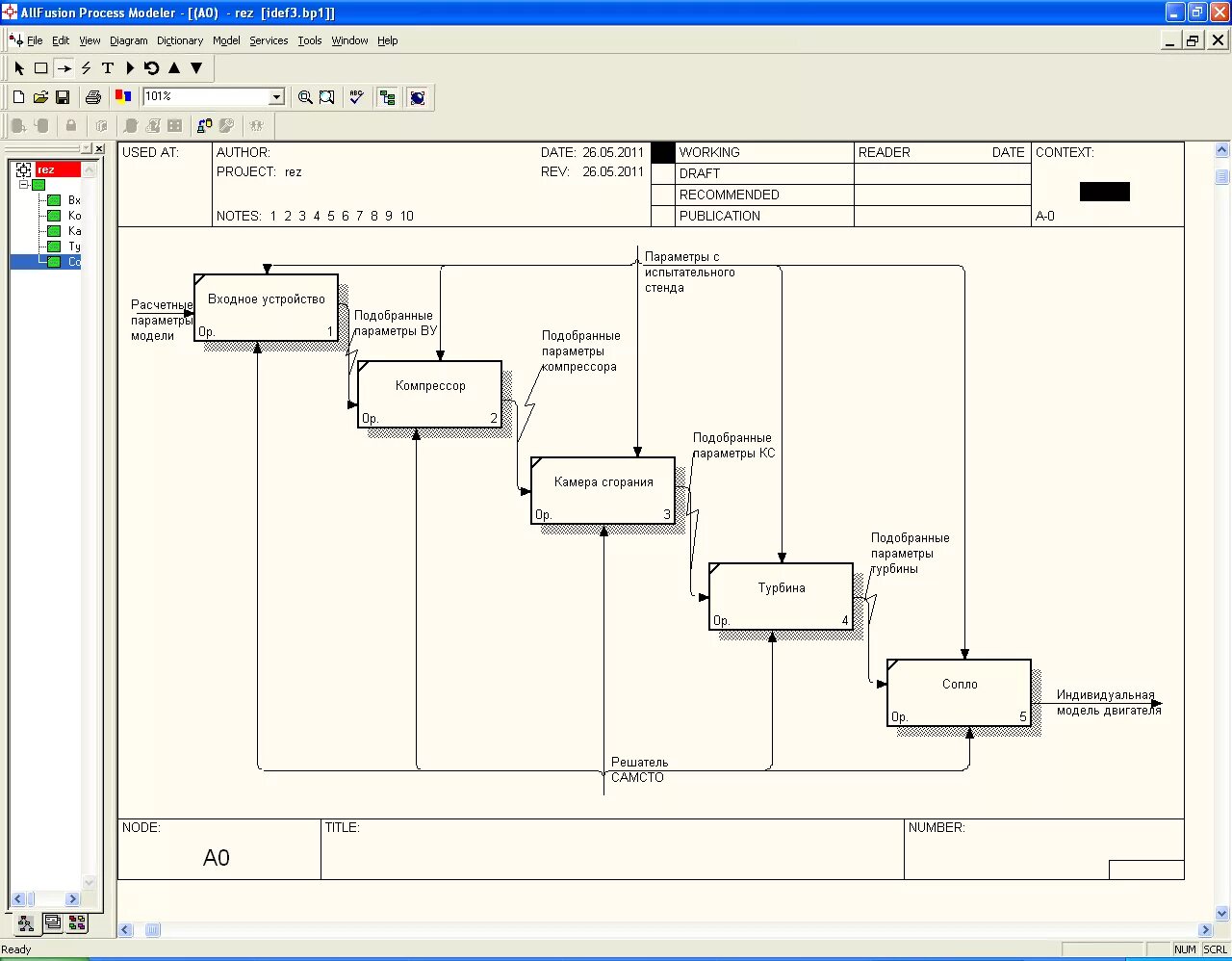Click the inner document restore button
Viewport: 1232px width, 961px height.
click(1193, 40)
